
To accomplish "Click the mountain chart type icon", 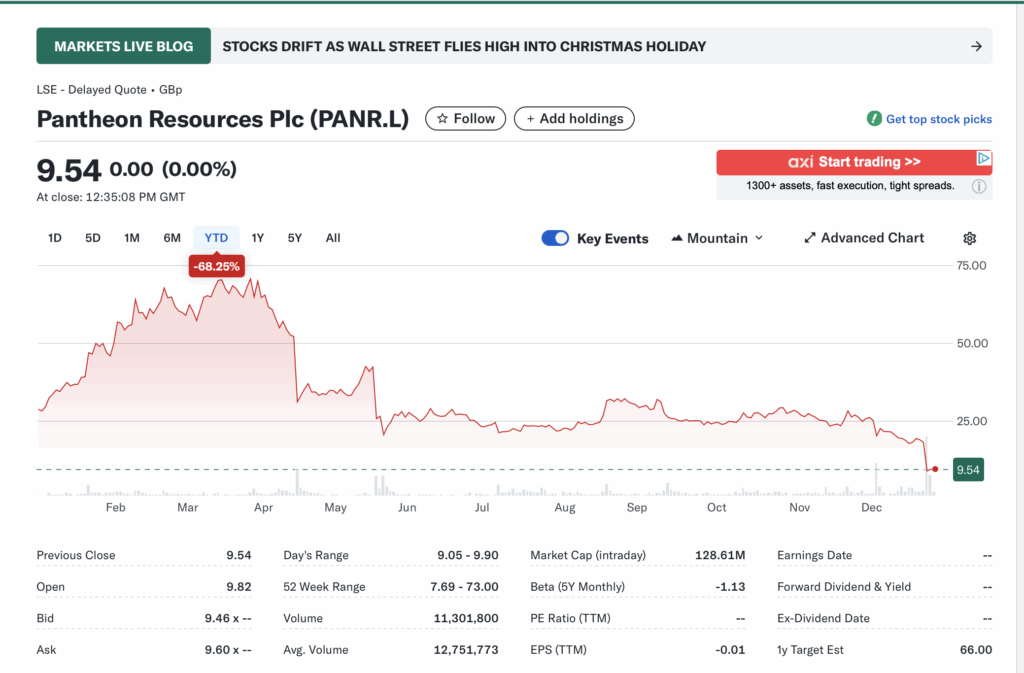I will pos(679,238).
